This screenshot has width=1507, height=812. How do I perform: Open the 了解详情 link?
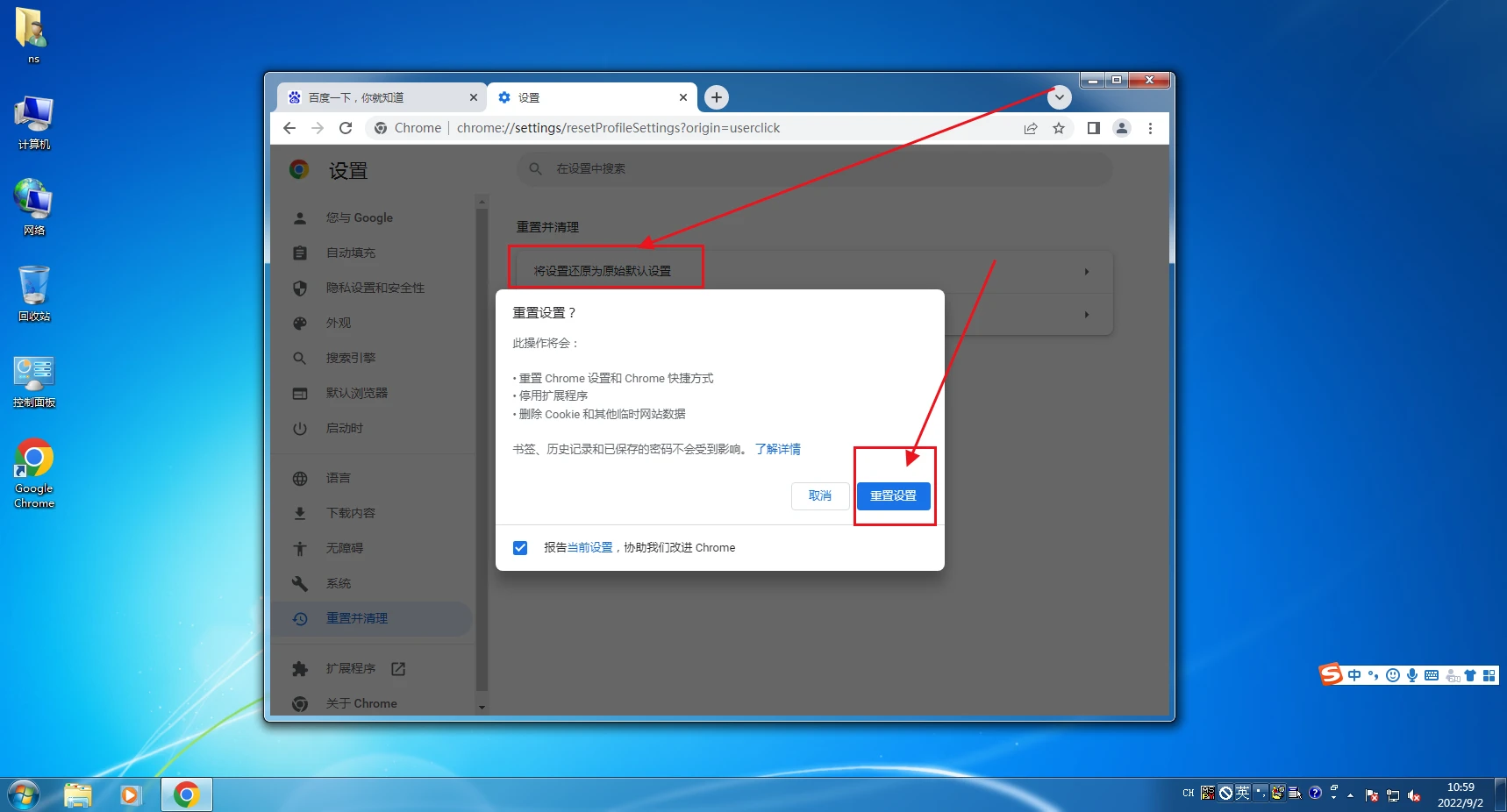click(778, 449)
